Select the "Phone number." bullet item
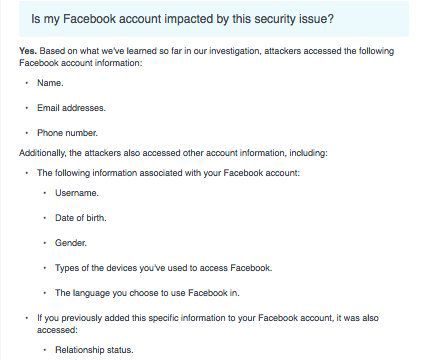Viewport: 428px width, 360px height. pyautogui.click(x=67, y=133)
